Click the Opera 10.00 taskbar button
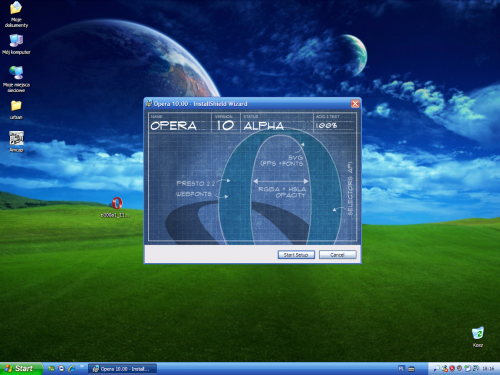500x375 pixels. pyautogui.click(x=122, y=369)
